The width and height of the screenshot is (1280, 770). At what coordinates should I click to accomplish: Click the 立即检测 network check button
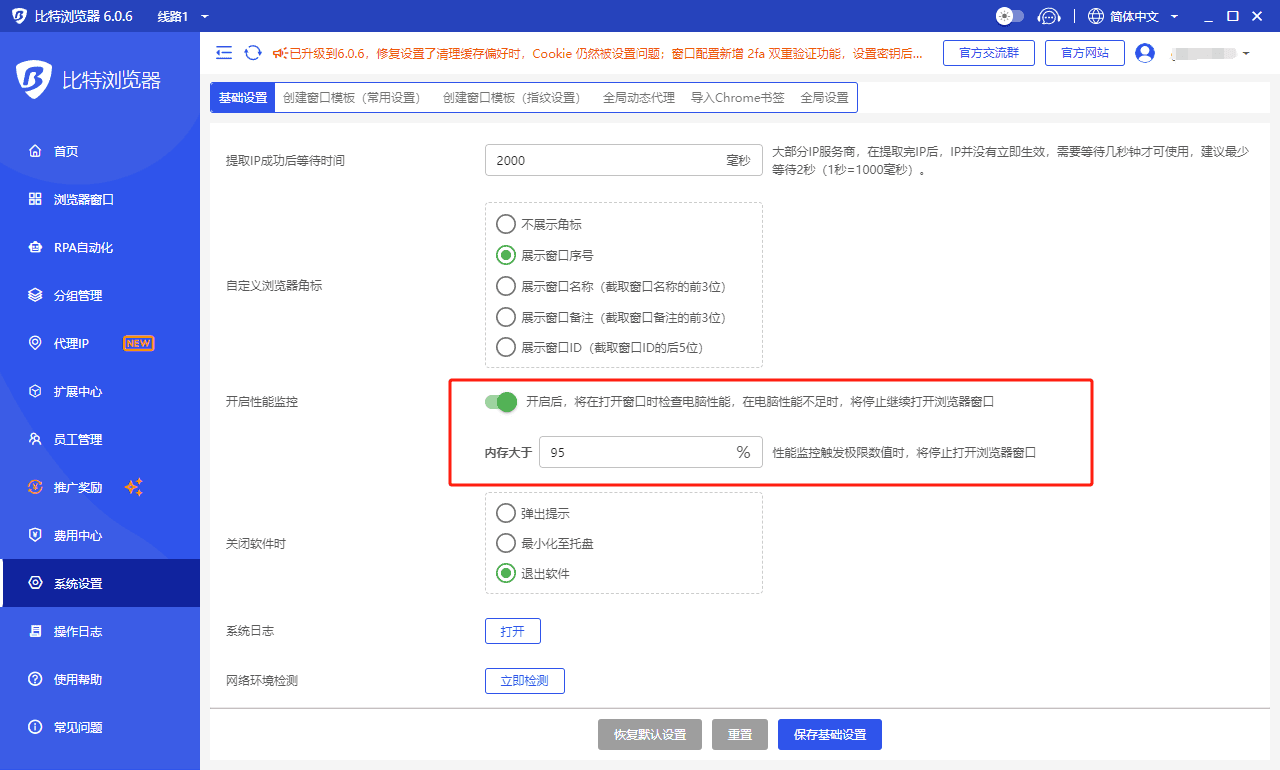525,681
